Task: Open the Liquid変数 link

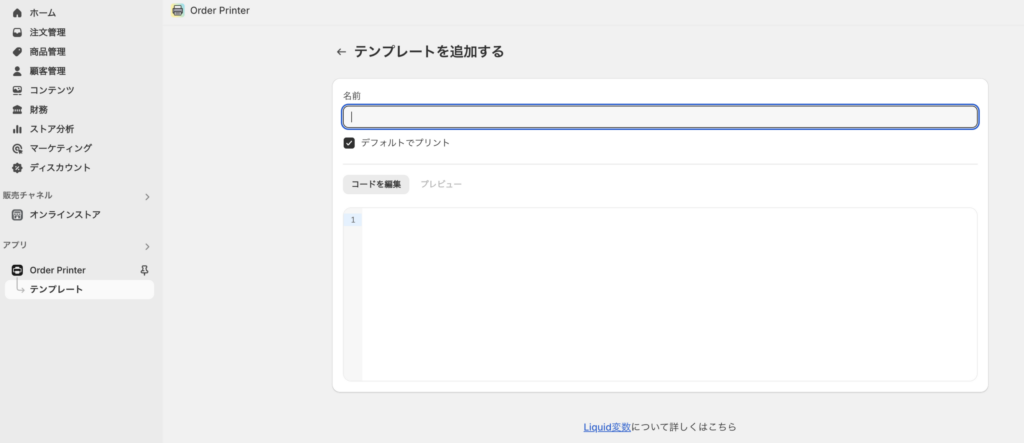Action: coord(607,427)
